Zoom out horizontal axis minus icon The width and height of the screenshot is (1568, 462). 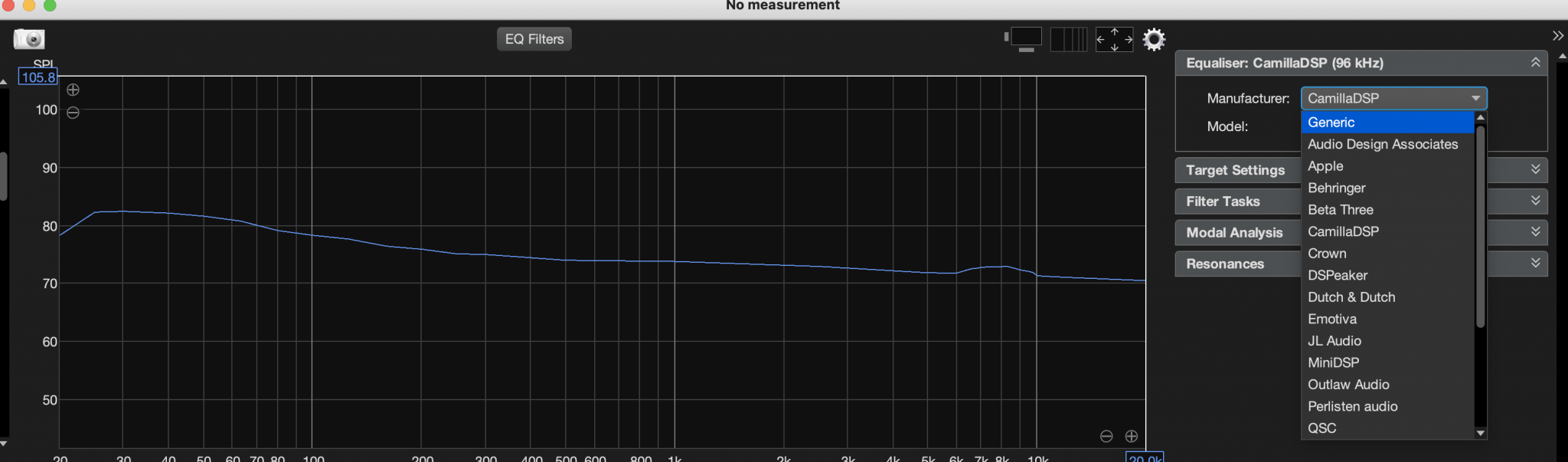1106,436
